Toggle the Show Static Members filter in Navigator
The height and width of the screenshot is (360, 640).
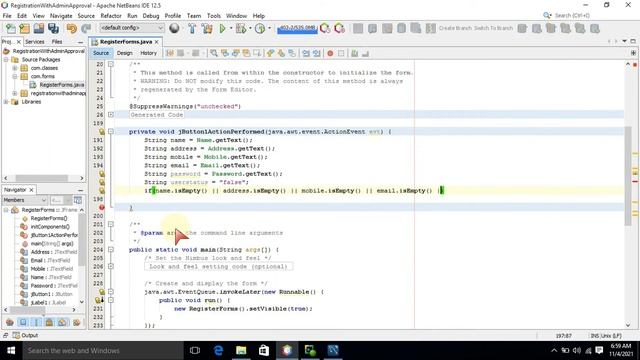coord(36,322)
